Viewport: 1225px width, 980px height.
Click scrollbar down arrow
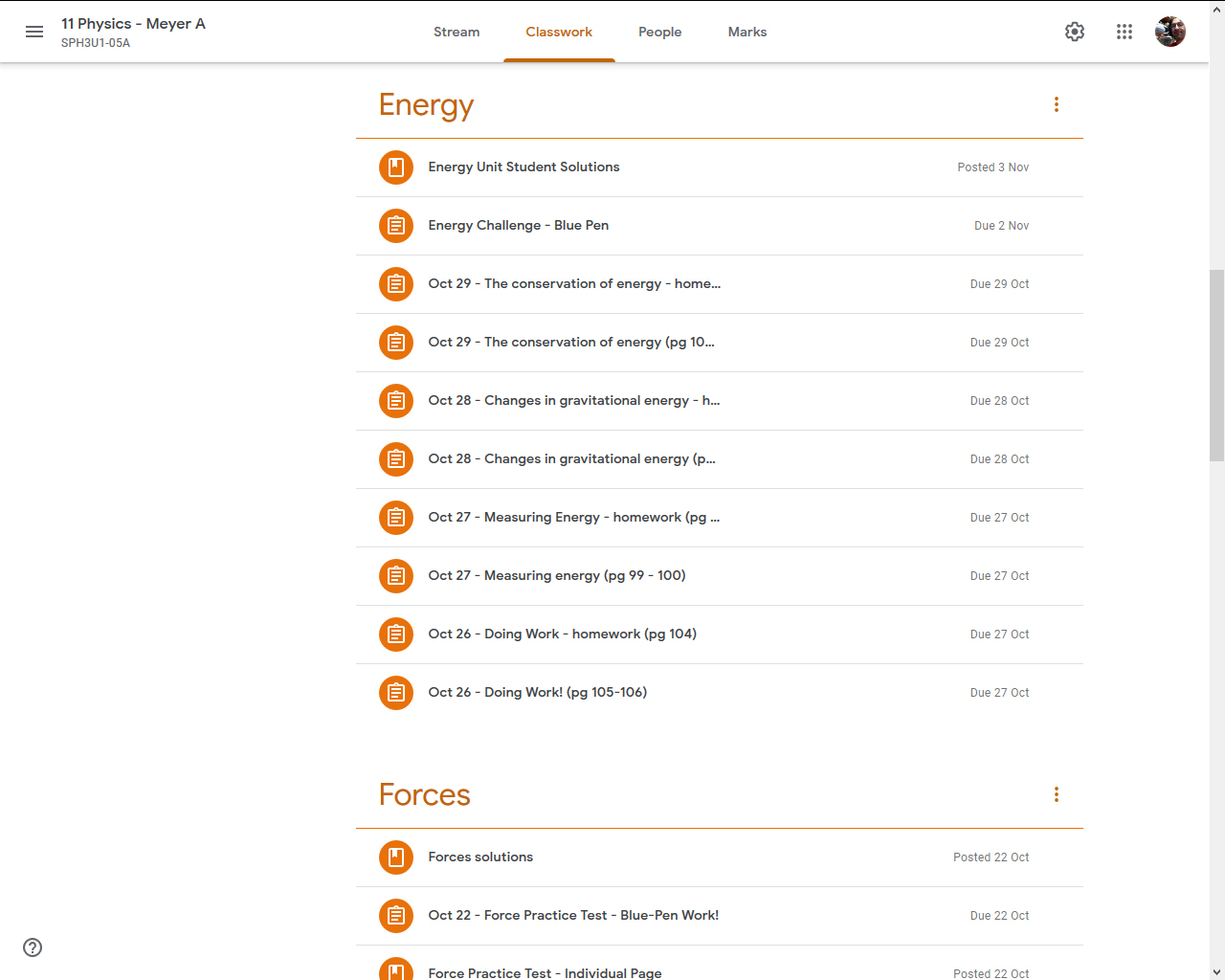(x=1216, y=972)
